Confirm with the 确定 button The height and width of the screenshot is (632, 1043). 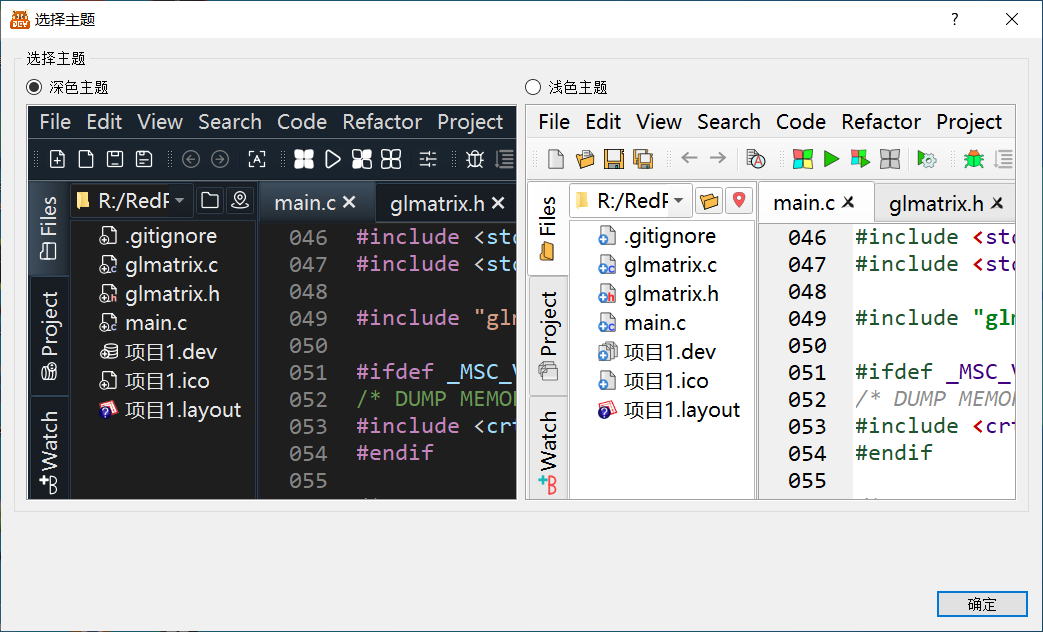pos(982,604)
